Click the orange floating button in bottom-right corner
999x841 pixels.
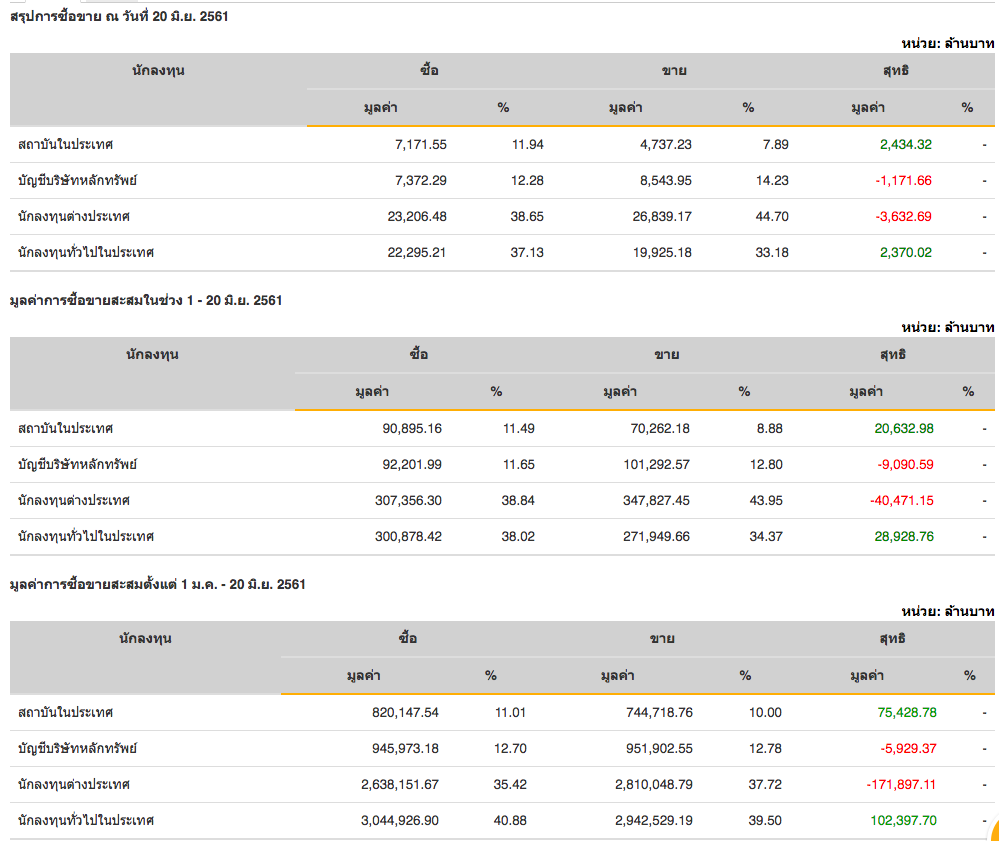(x=991, y=831)
